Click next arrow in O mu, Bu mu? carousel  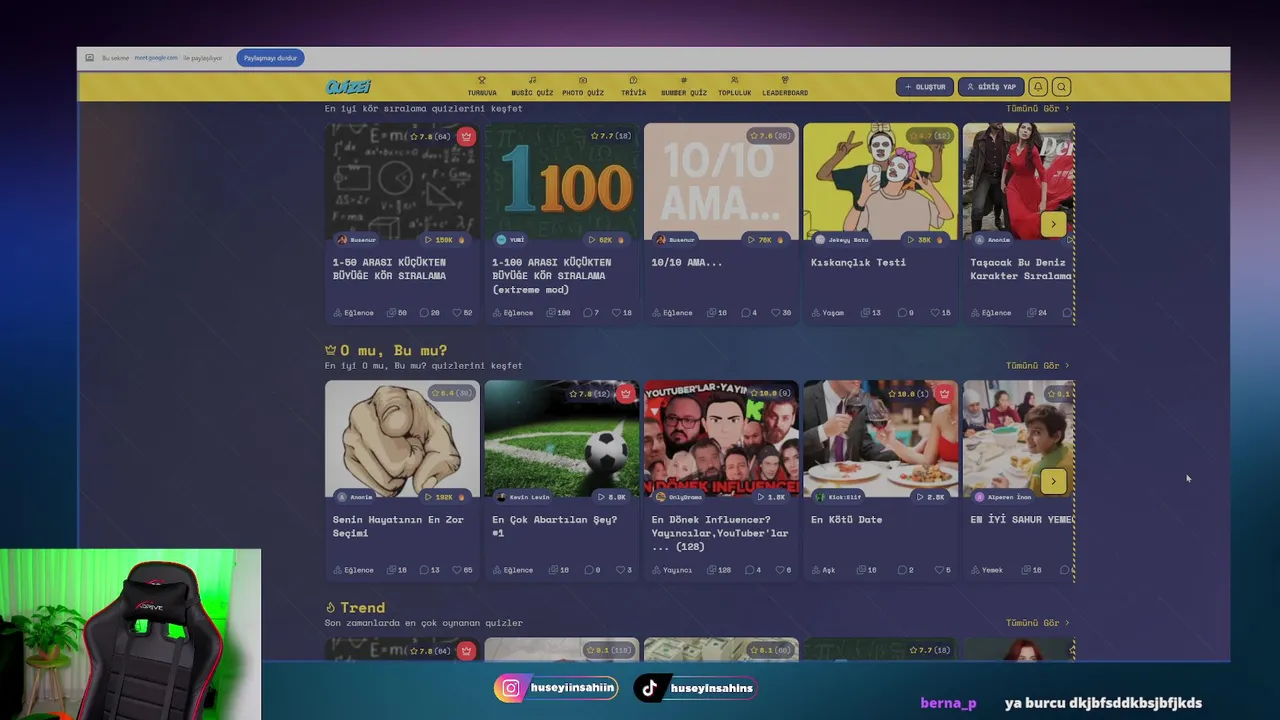(1053, 481)
